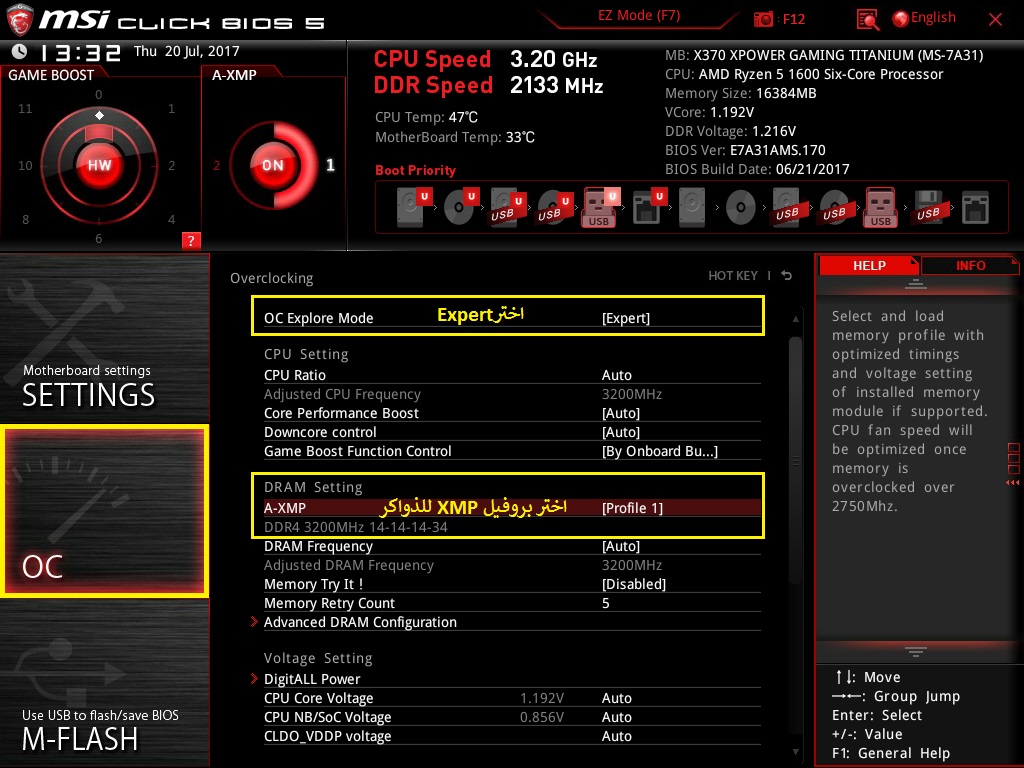
Task: Select CPU Core Voltage Auto field
Action: click(616, 698)
